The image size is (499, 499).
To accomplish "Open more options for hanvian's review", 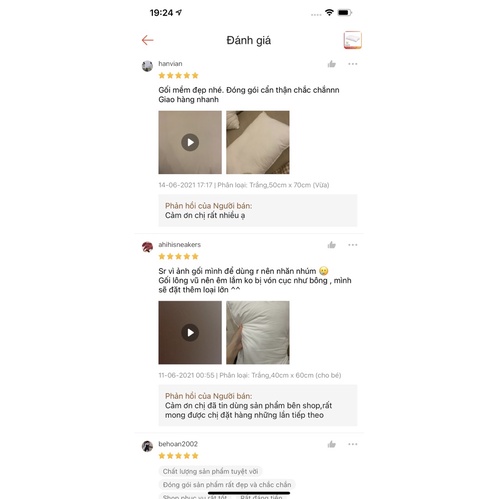I will click(352, 64).
